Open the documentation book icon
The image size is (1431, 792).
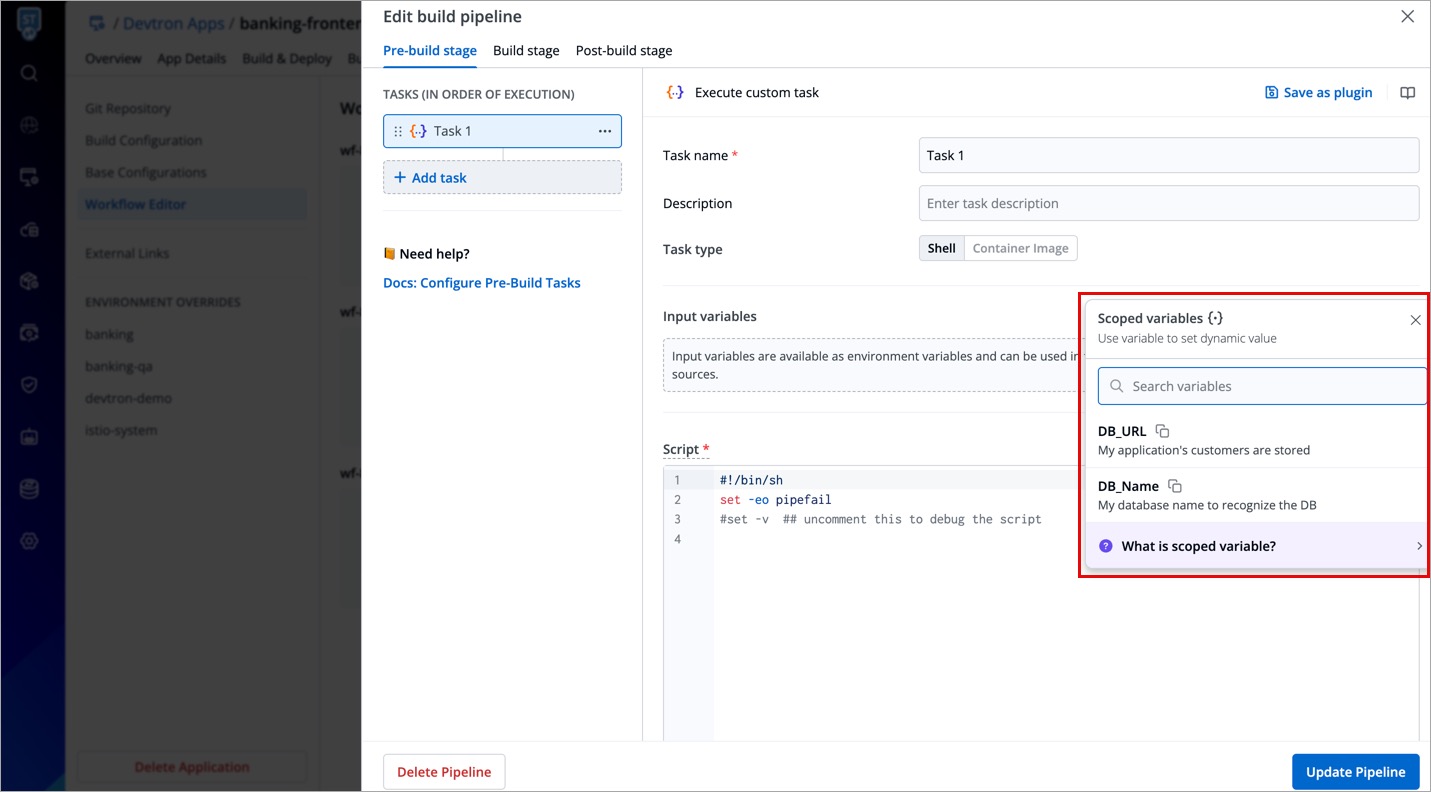[x=1407, y=93]
